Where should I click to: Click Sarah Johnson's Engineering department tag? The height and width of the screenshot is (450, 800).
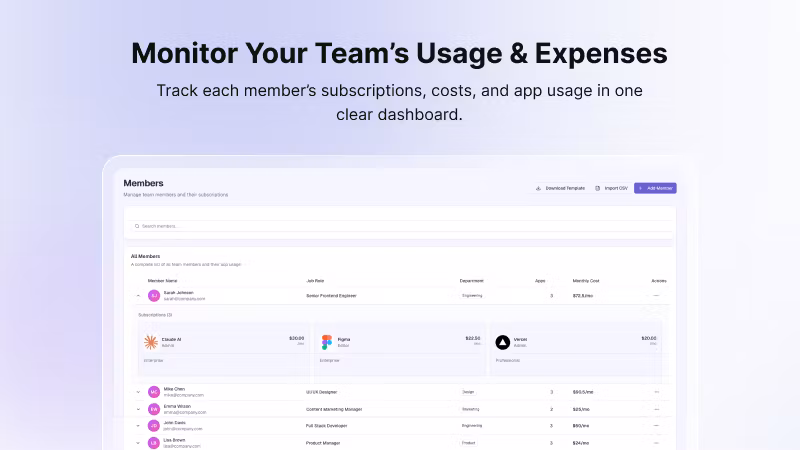point(471,296)
